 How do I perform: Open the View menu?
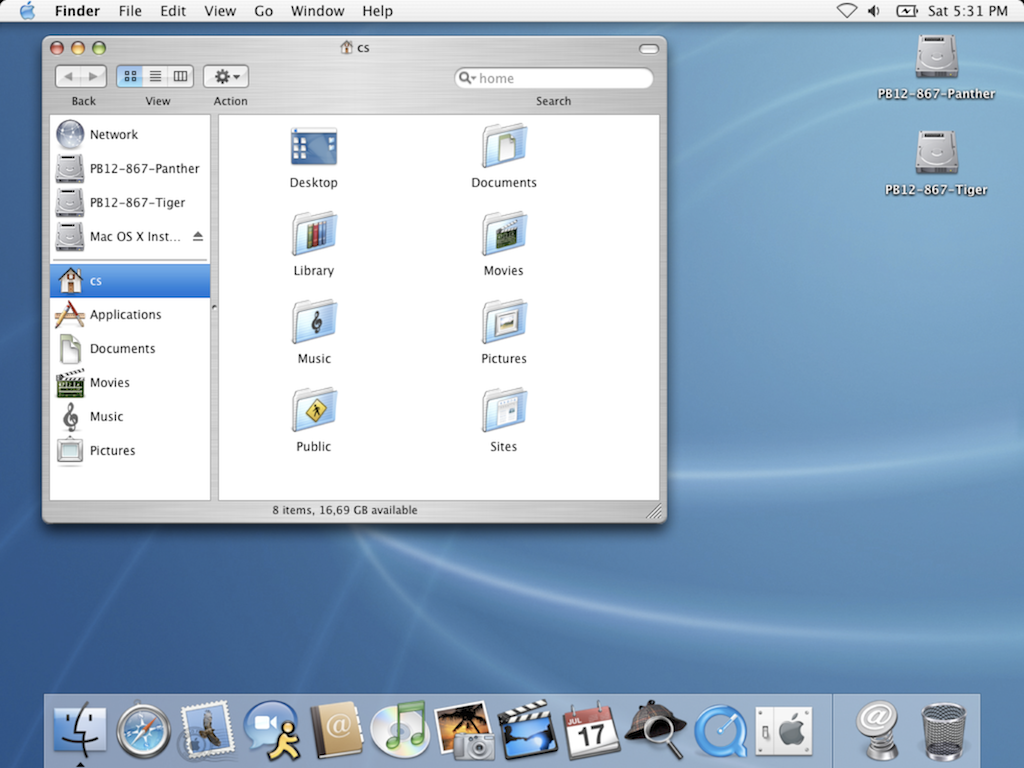click(x=220, y=11)
